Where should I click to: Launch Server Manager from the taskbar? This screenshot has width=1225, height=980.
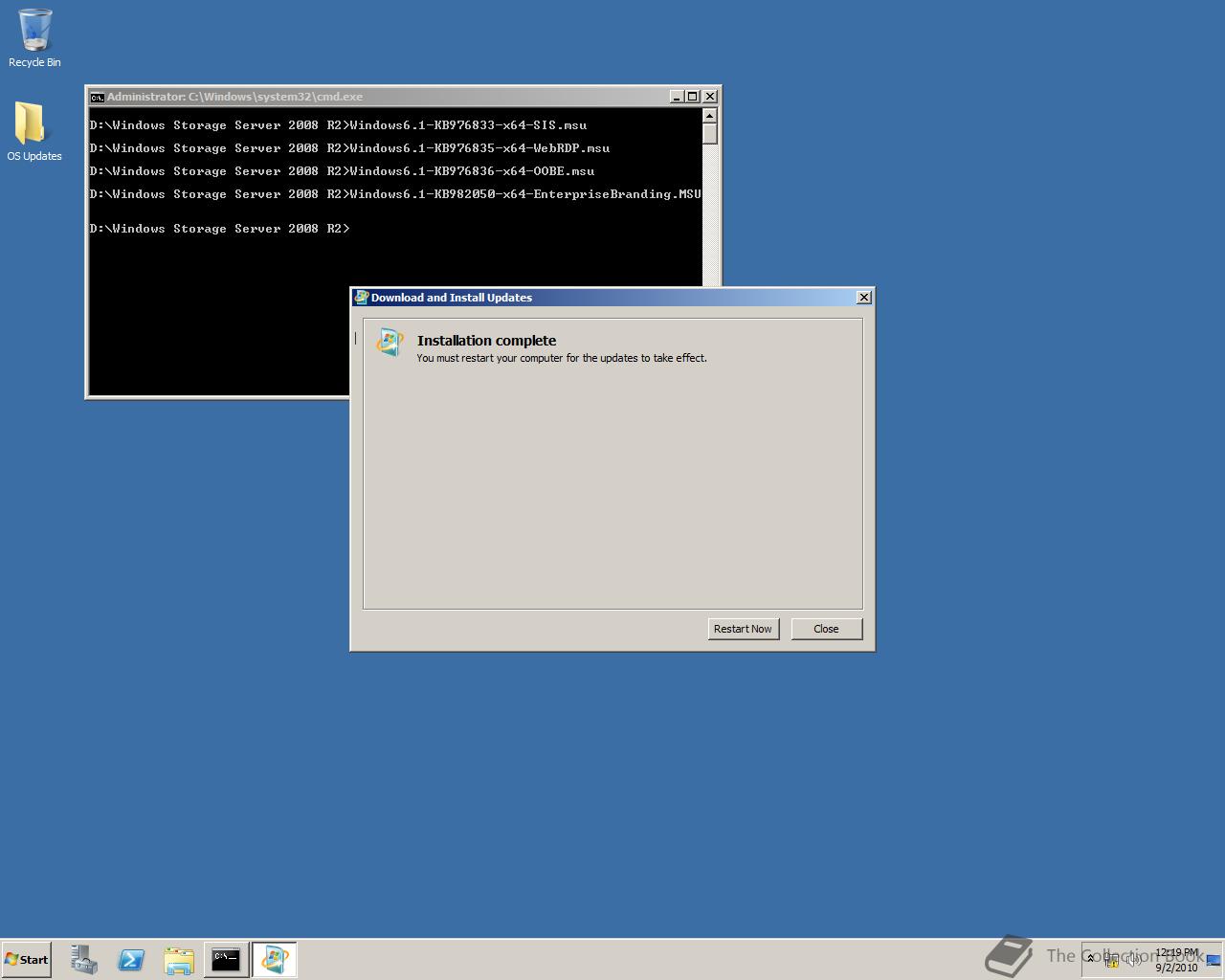83,959
